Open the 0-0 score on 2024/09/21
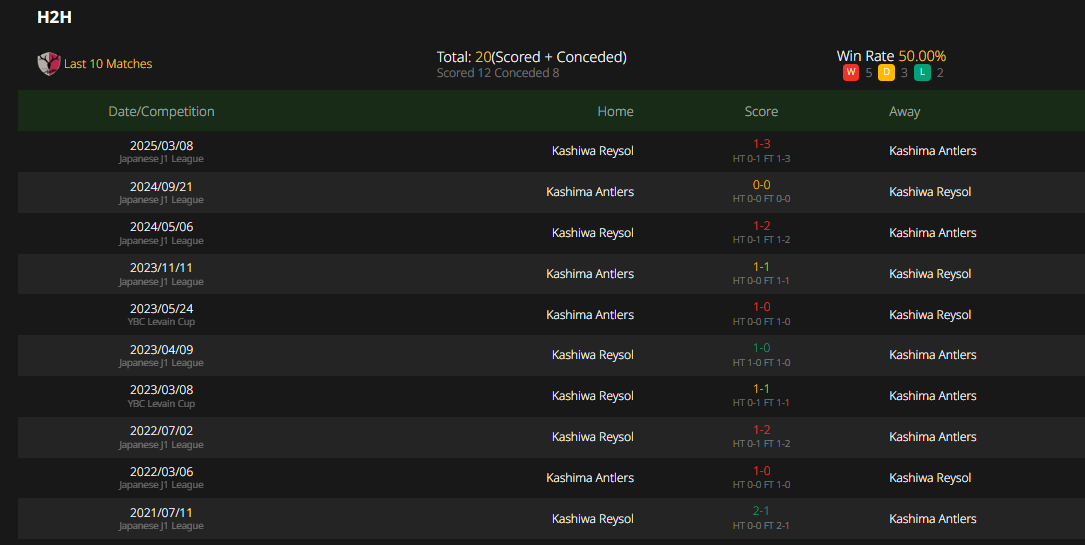1085x545 pixels. pyautogui.click(x=761, y=185)
